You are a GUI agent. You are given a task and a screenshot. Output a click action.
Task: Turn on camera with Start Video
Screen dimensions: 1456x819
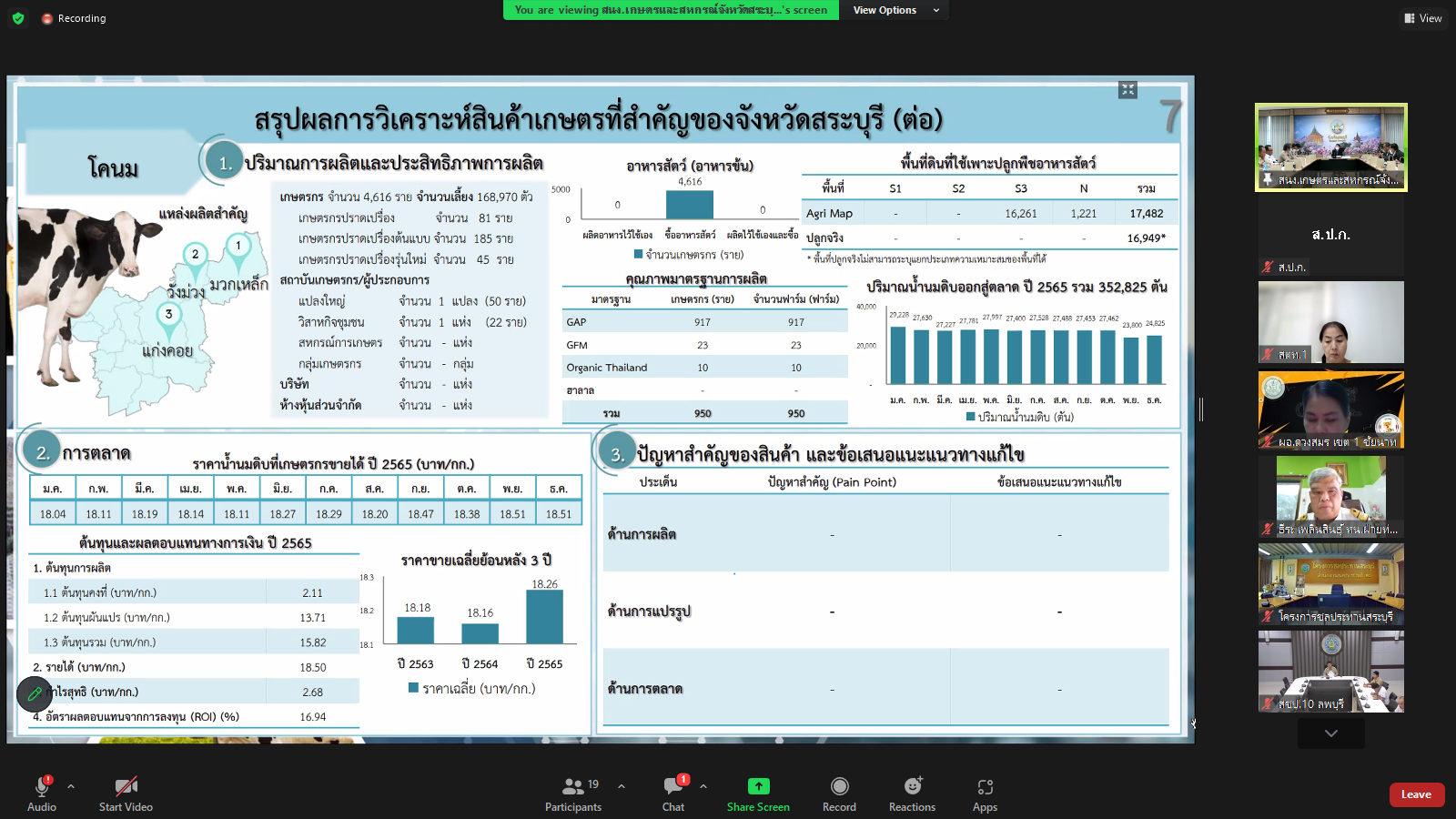126,794
